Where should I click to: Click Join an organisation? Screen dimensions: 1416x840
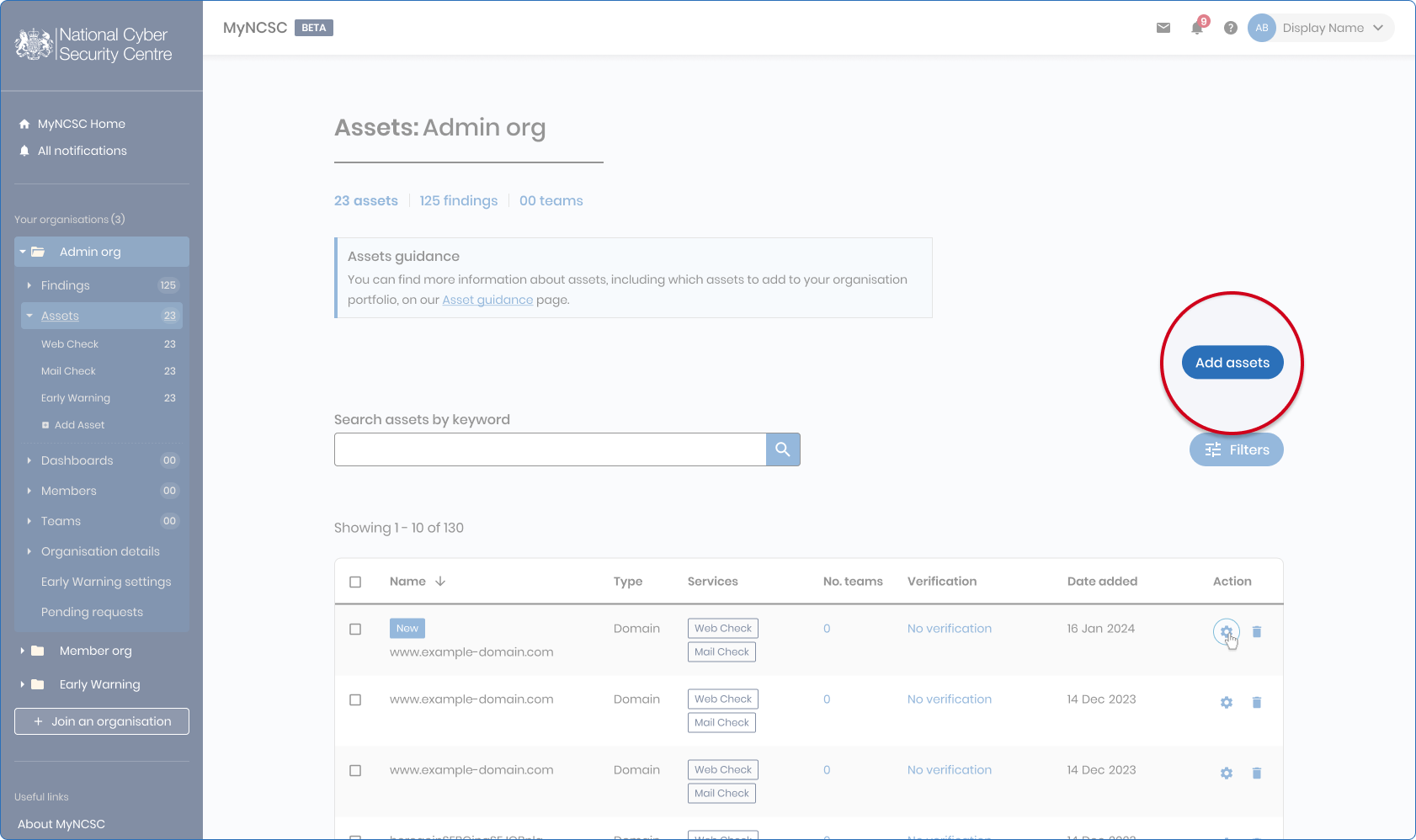102,721
